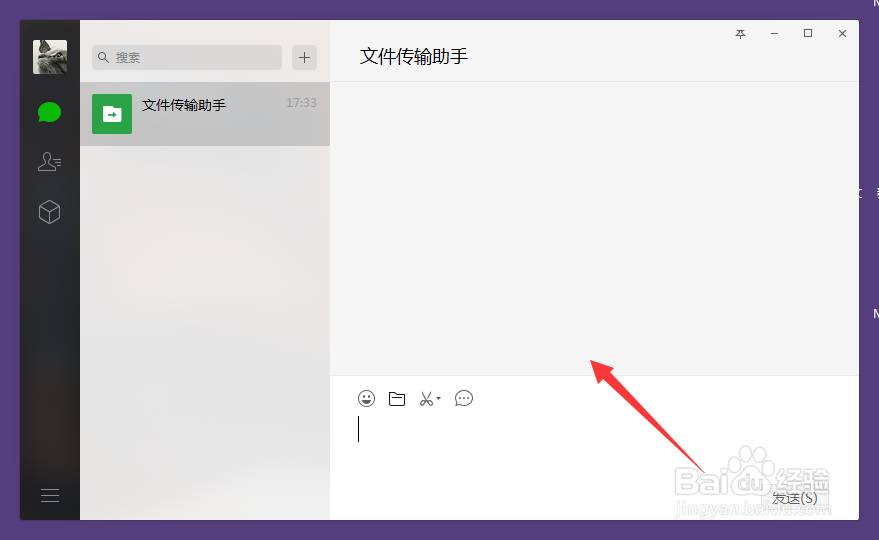
Task: Click the plus button to start a group chat
Action: tap(304, 57)
